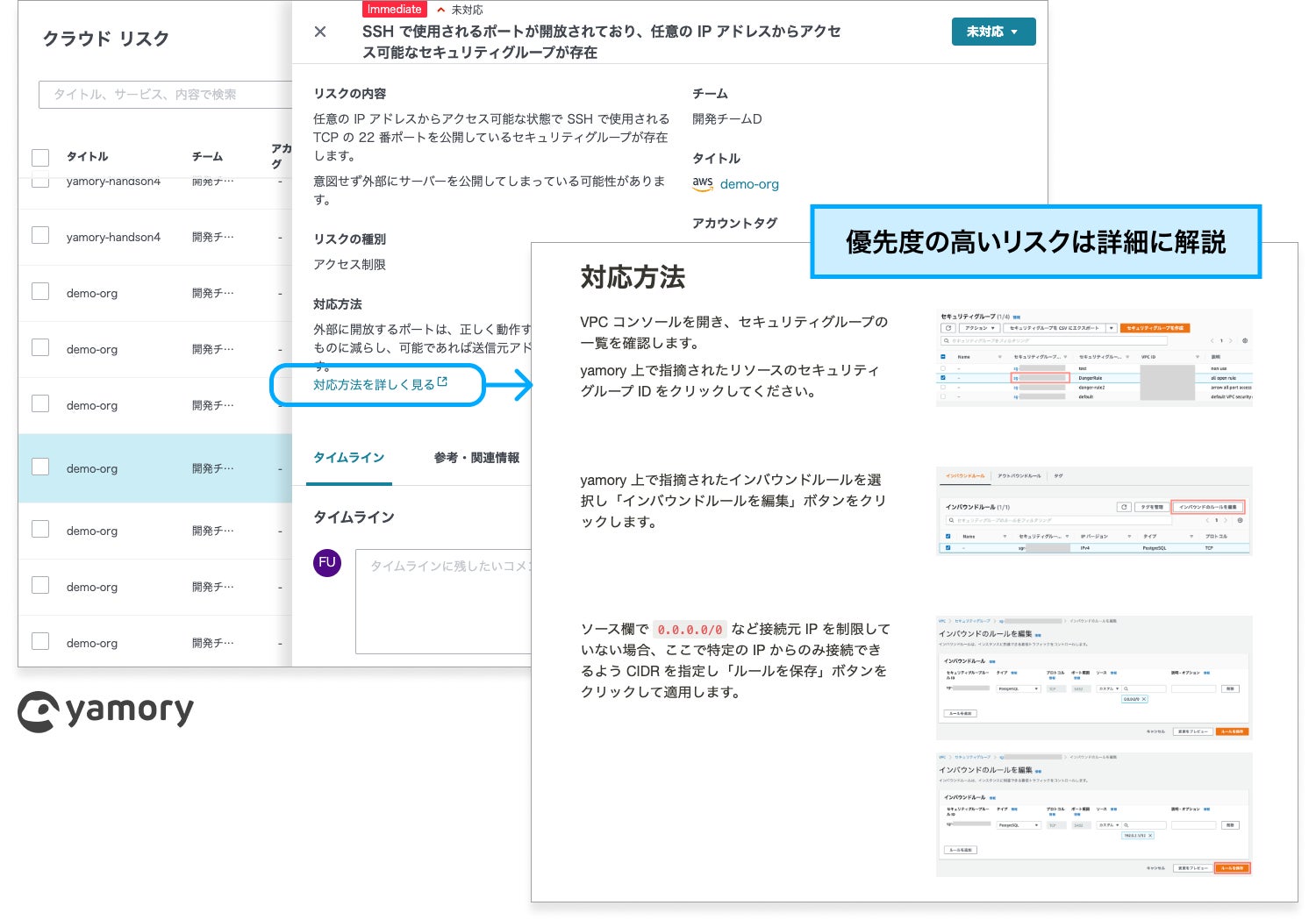Click the SSH risk title heading

[602, 42]
